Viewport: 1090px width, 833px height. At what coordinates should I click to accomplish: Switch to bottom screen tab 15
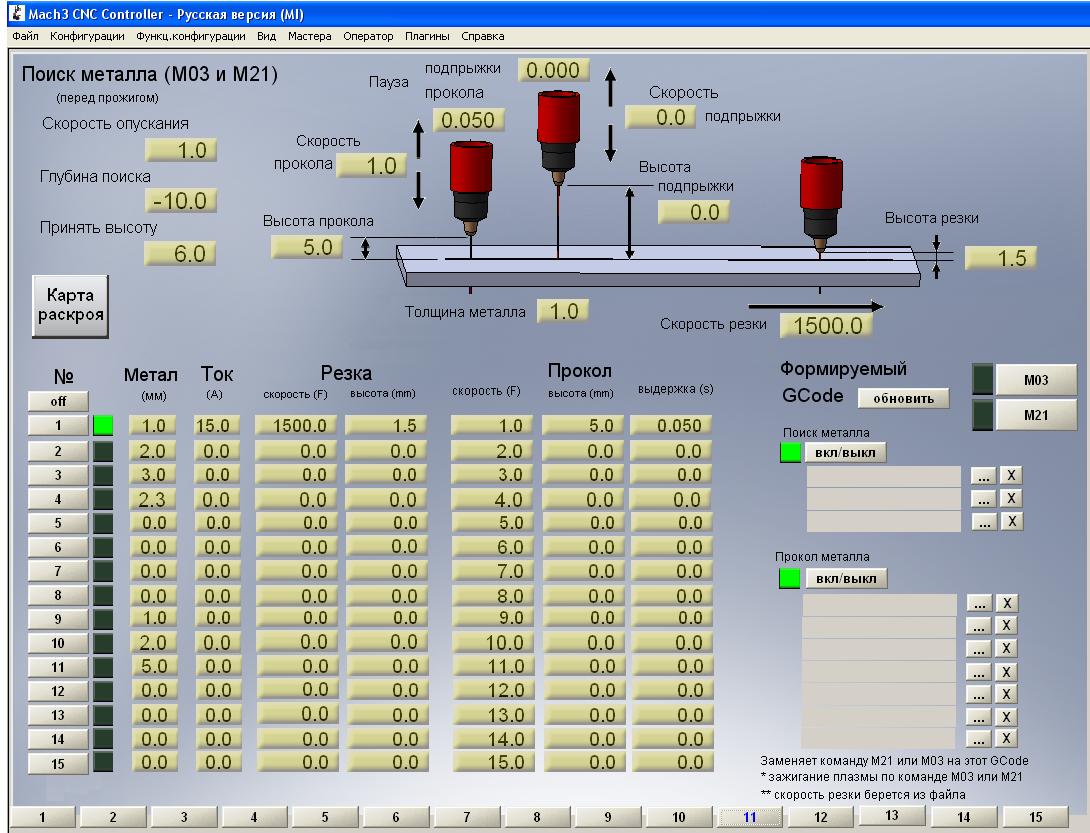pos(1036,817)
